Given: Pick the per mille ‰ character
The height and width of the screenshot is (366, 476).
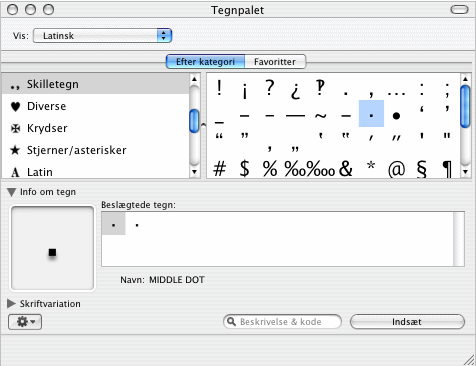Looking at the screenshot, I should (295, 168).
